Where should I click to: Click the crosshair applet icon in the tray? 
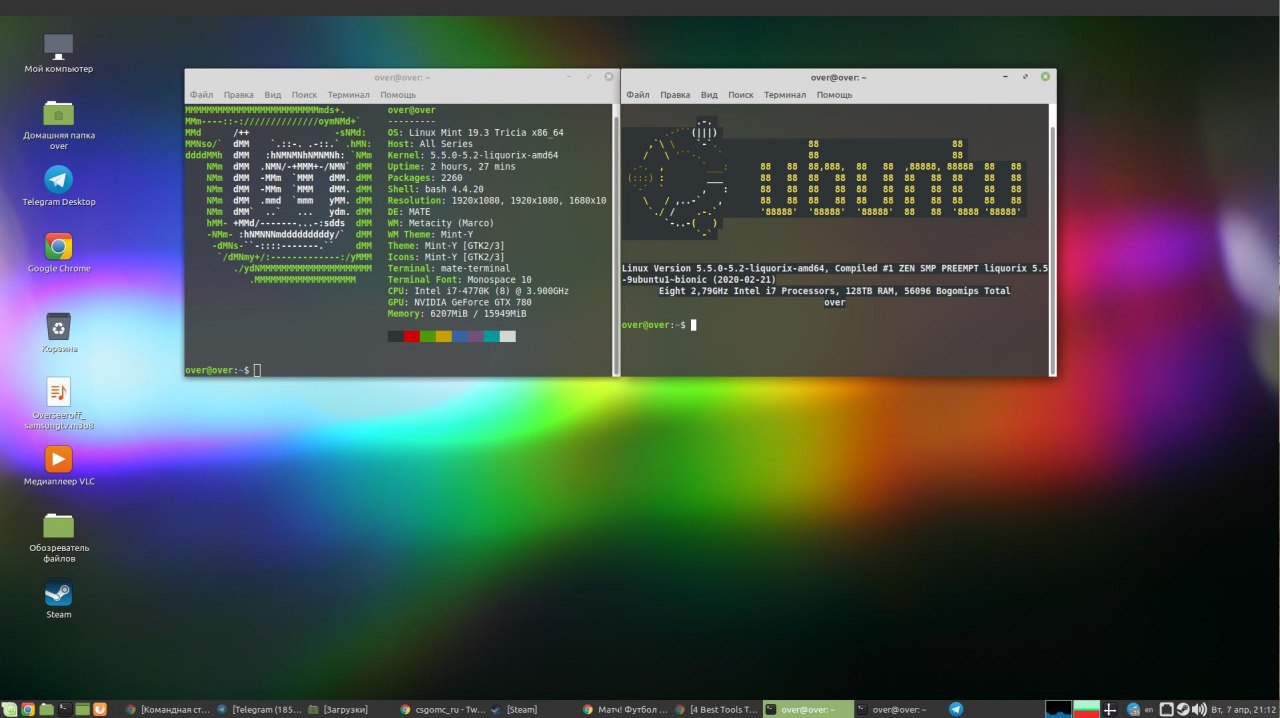coord(1109,709)
